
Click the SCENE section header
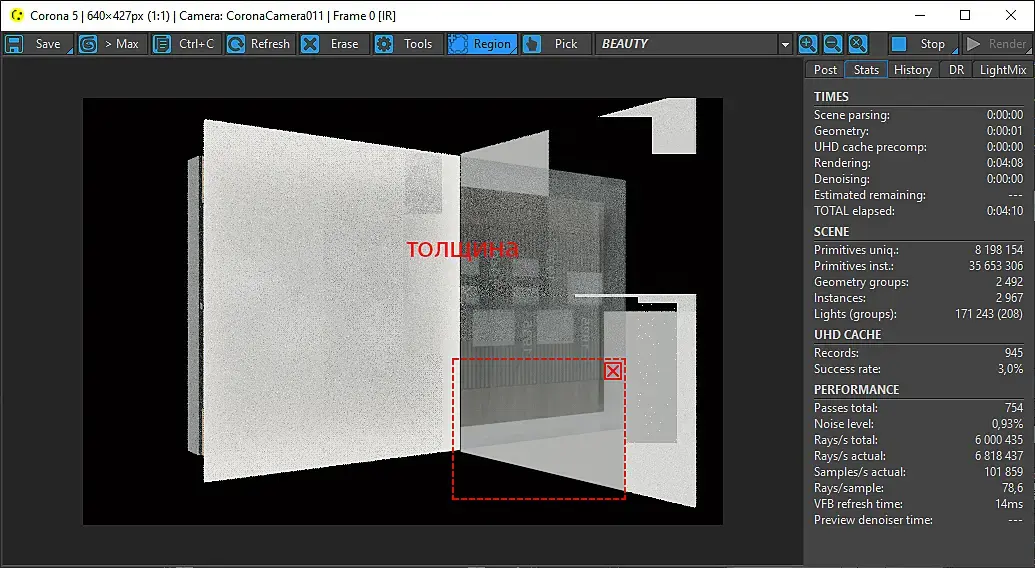point(831,232)
